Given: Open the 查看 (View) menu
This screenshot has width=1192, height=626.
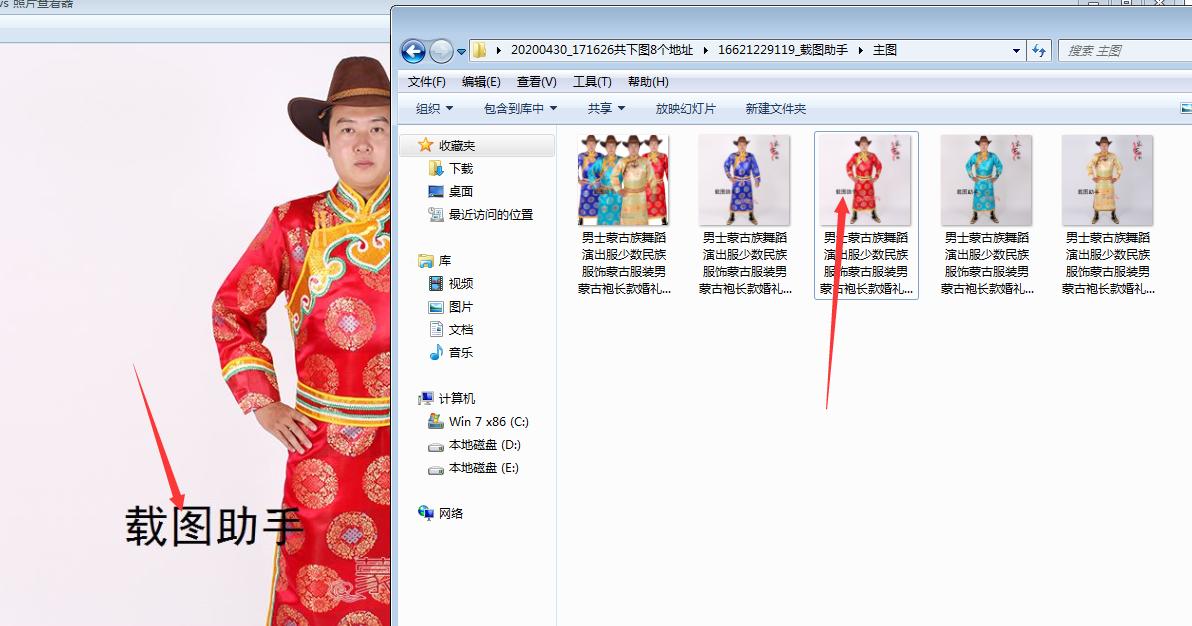Looking at the screenshot, I should 536,81.
